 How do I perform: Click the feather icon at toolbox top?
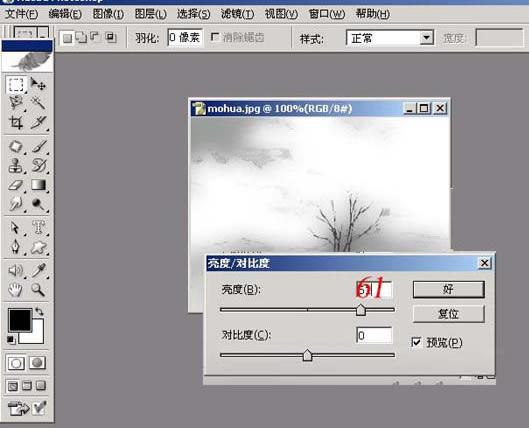tap(27, 61)
